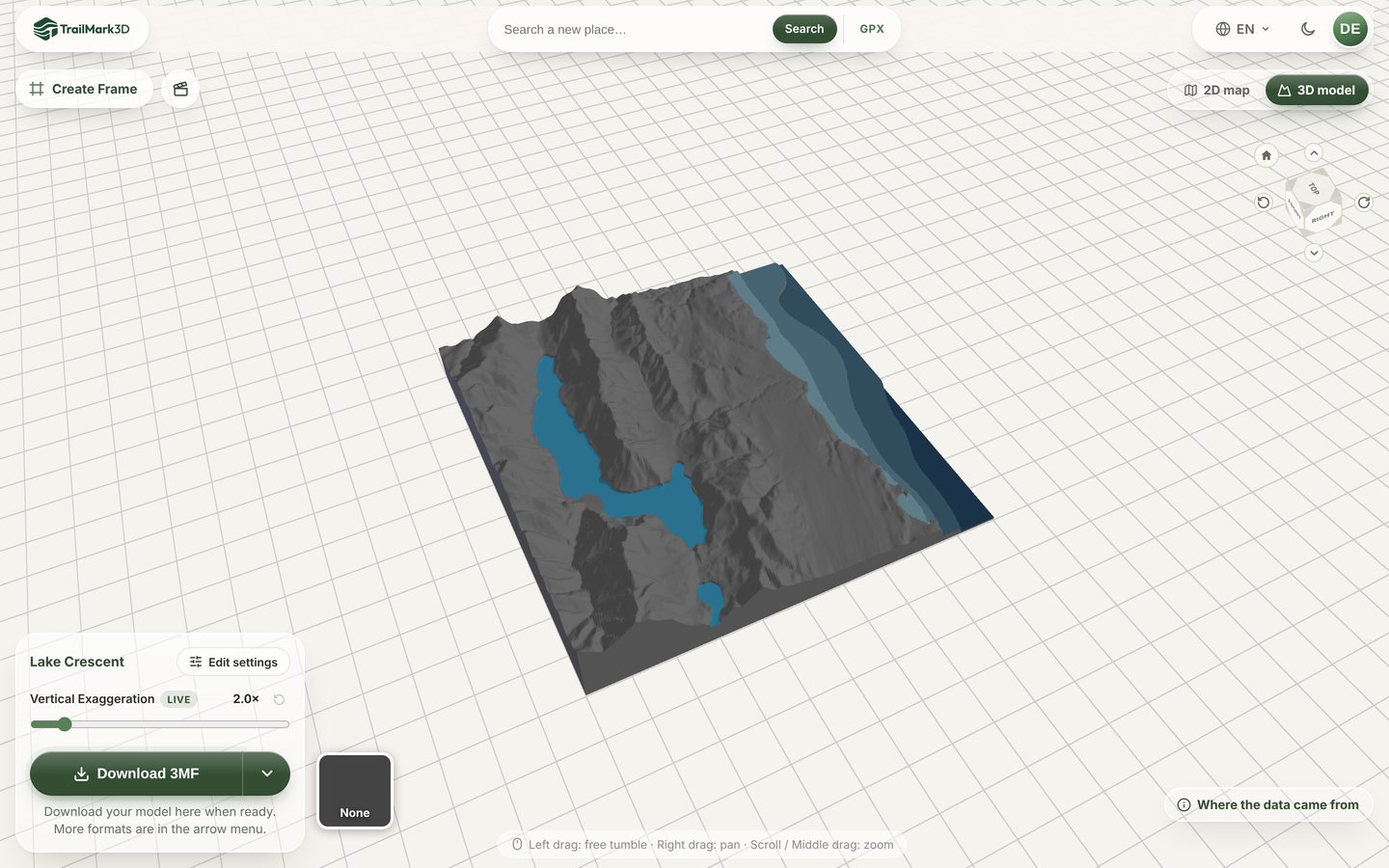Reset vertical exaggeration to default
The width and height of the screenshot is (1389, 868).
click(279, 699)
